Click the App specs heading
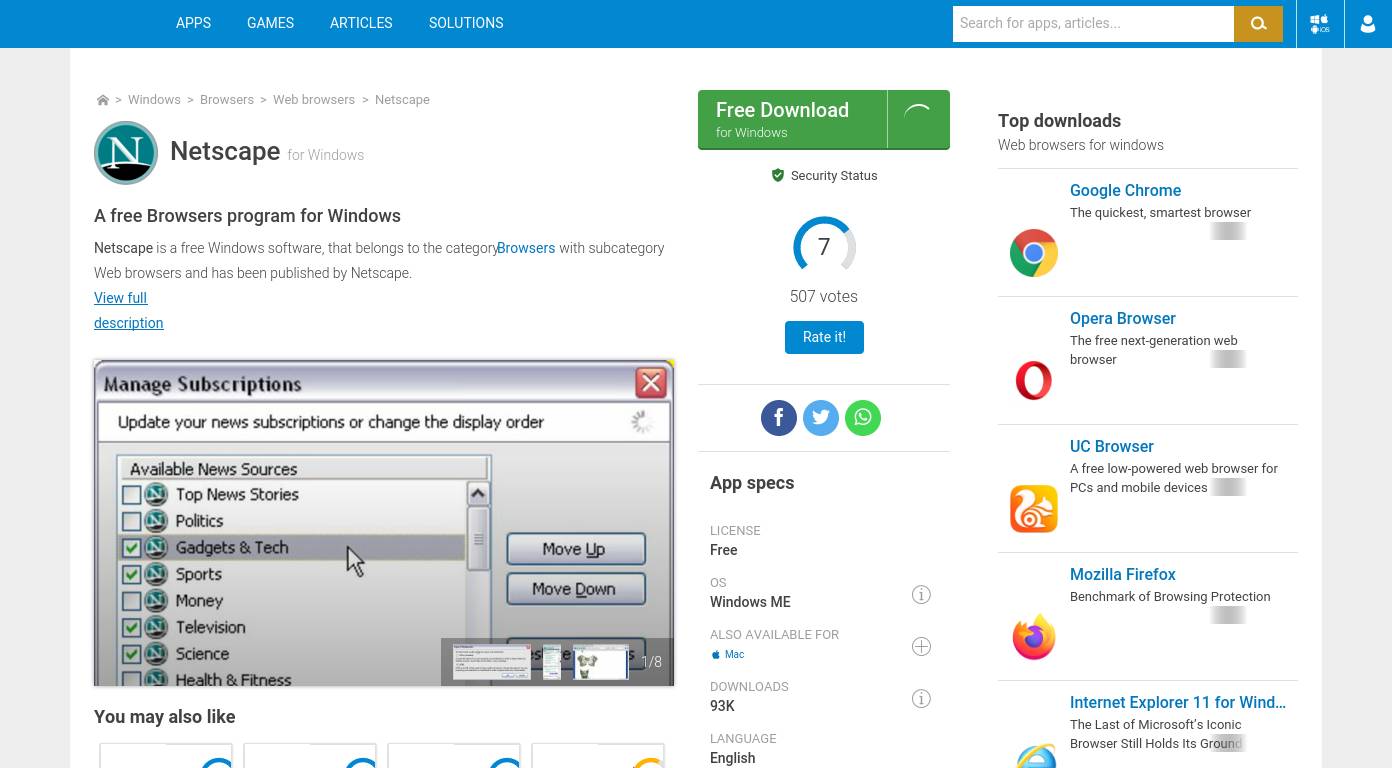1392x768 pixels. [752, 483]
